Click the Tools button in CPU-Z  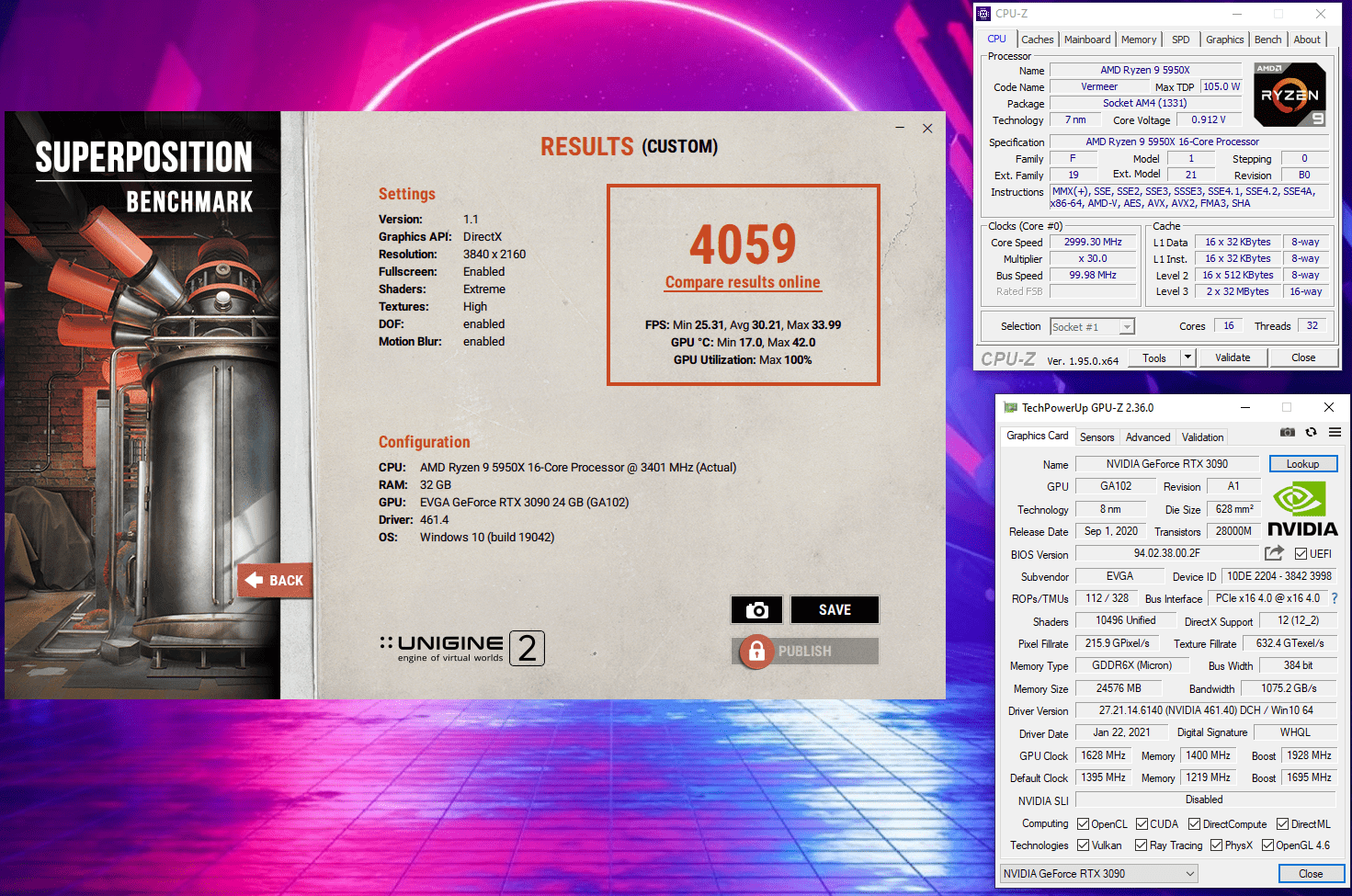(1154, 358)
